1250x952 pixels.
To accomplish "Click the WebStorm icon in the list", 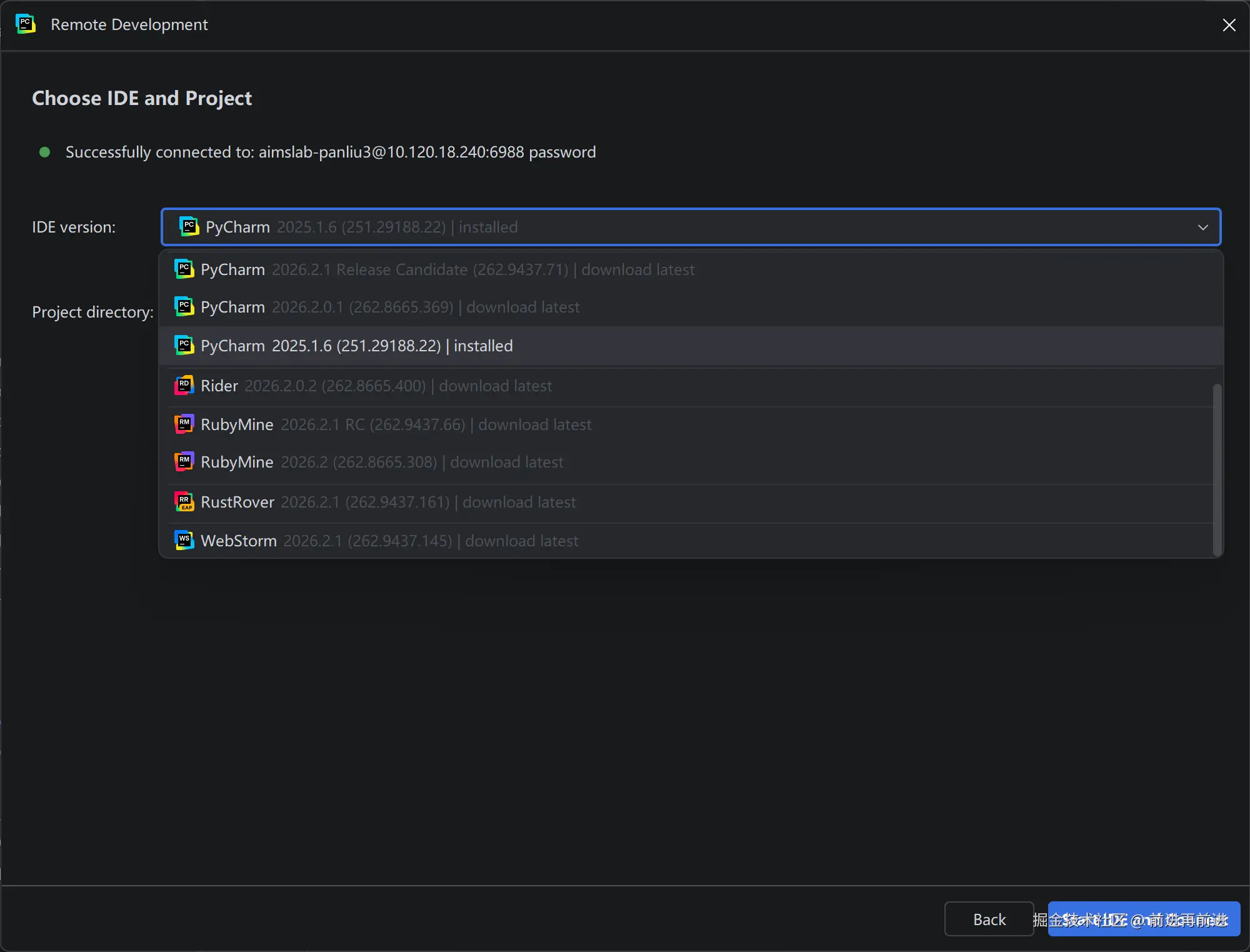I will click(184, 541).
